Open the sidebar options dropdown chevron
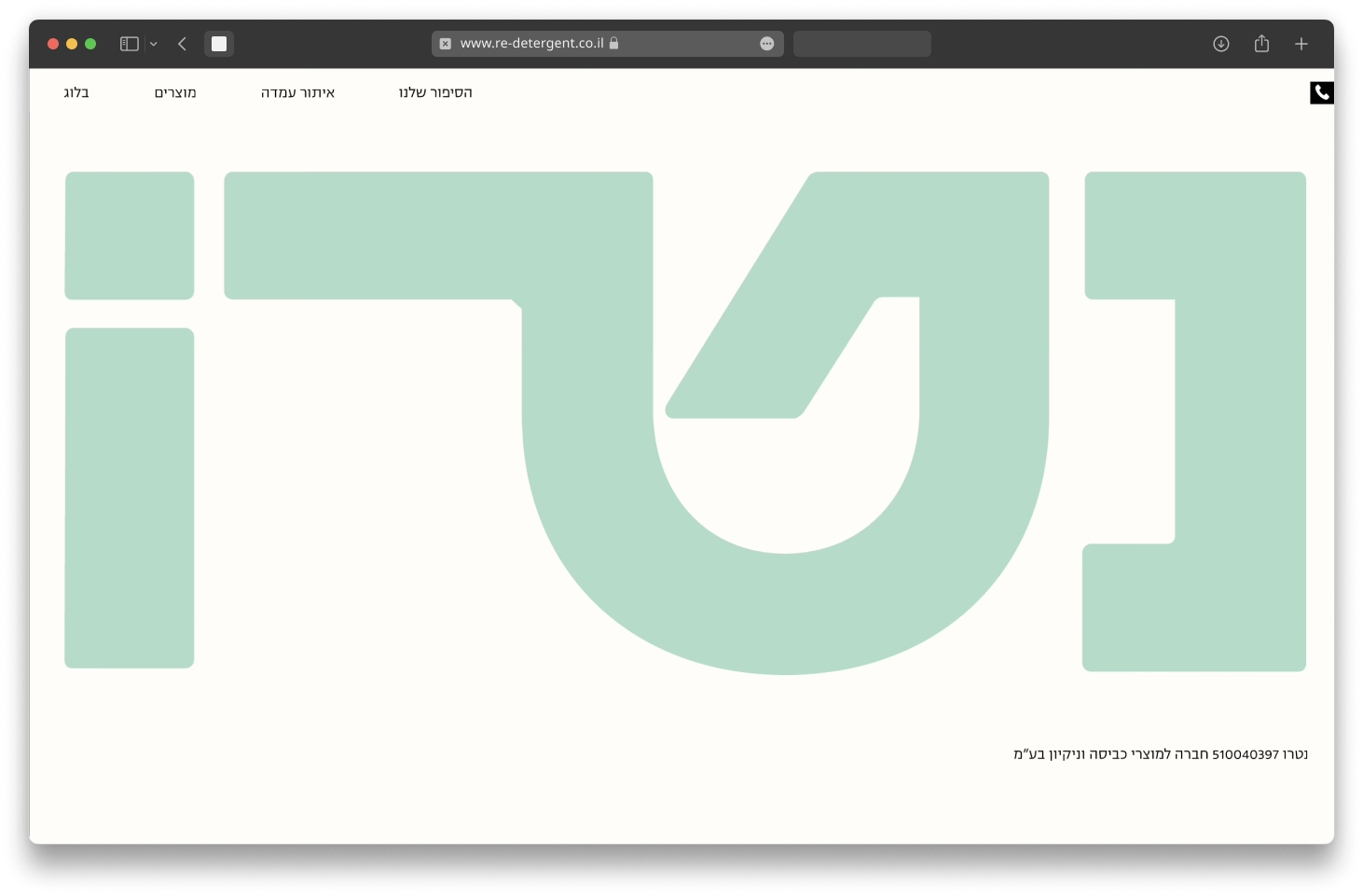The width and height of the screenshot is (1363, 896). (x=154, y=44)
